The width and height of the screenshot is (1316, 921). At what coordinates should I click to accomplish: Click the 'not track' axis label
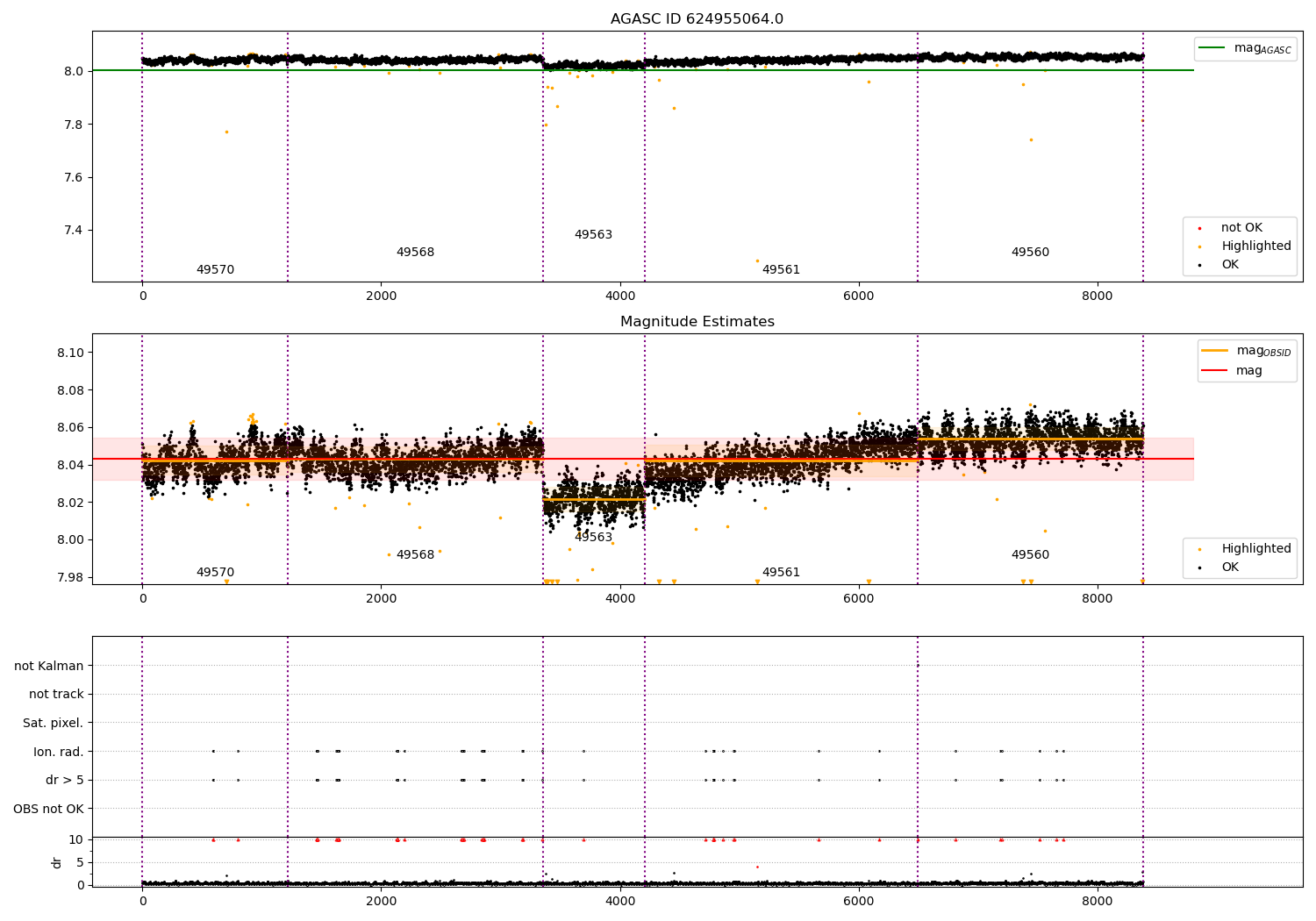56,695
